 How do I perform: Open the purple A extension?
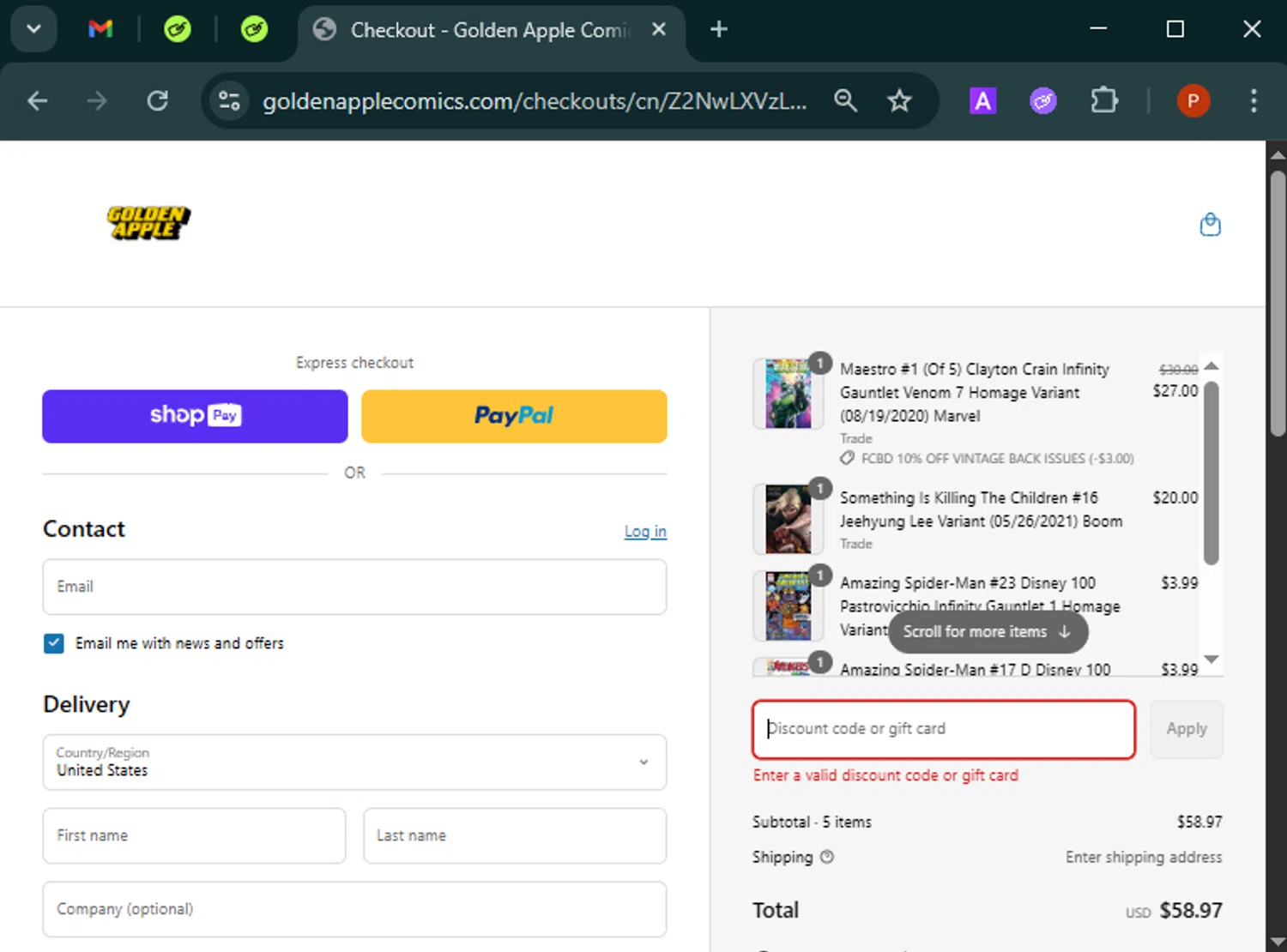coord(982,101)
